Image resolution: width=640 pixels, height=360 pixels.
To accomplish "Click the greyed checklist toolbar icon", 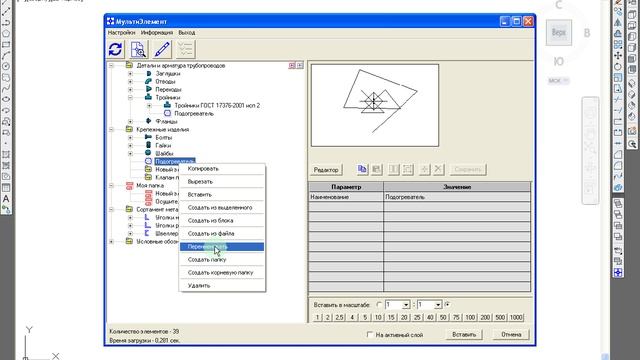I will (185, 49).
